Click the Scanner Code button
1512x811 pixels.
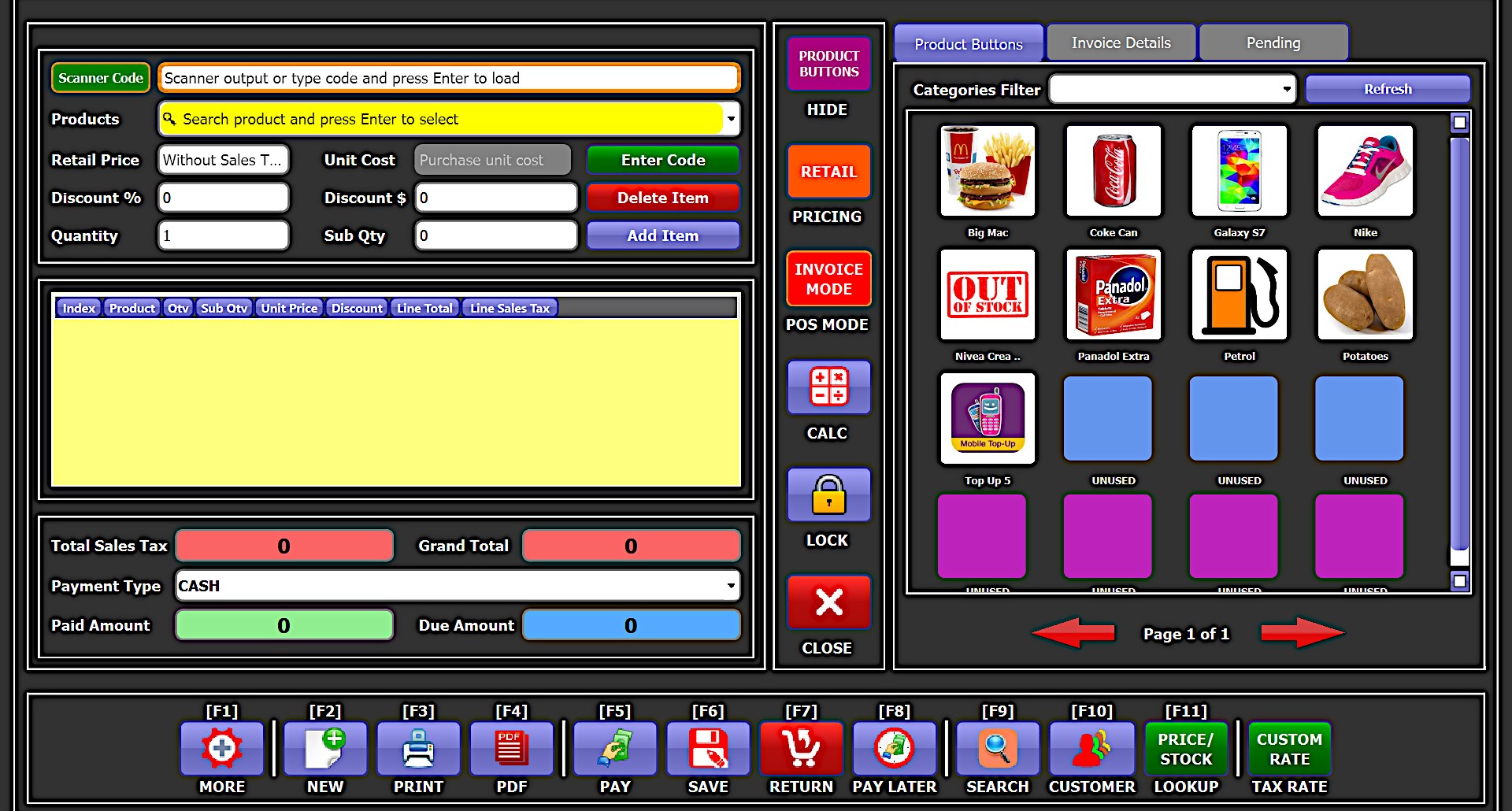[x=101, y=78]
